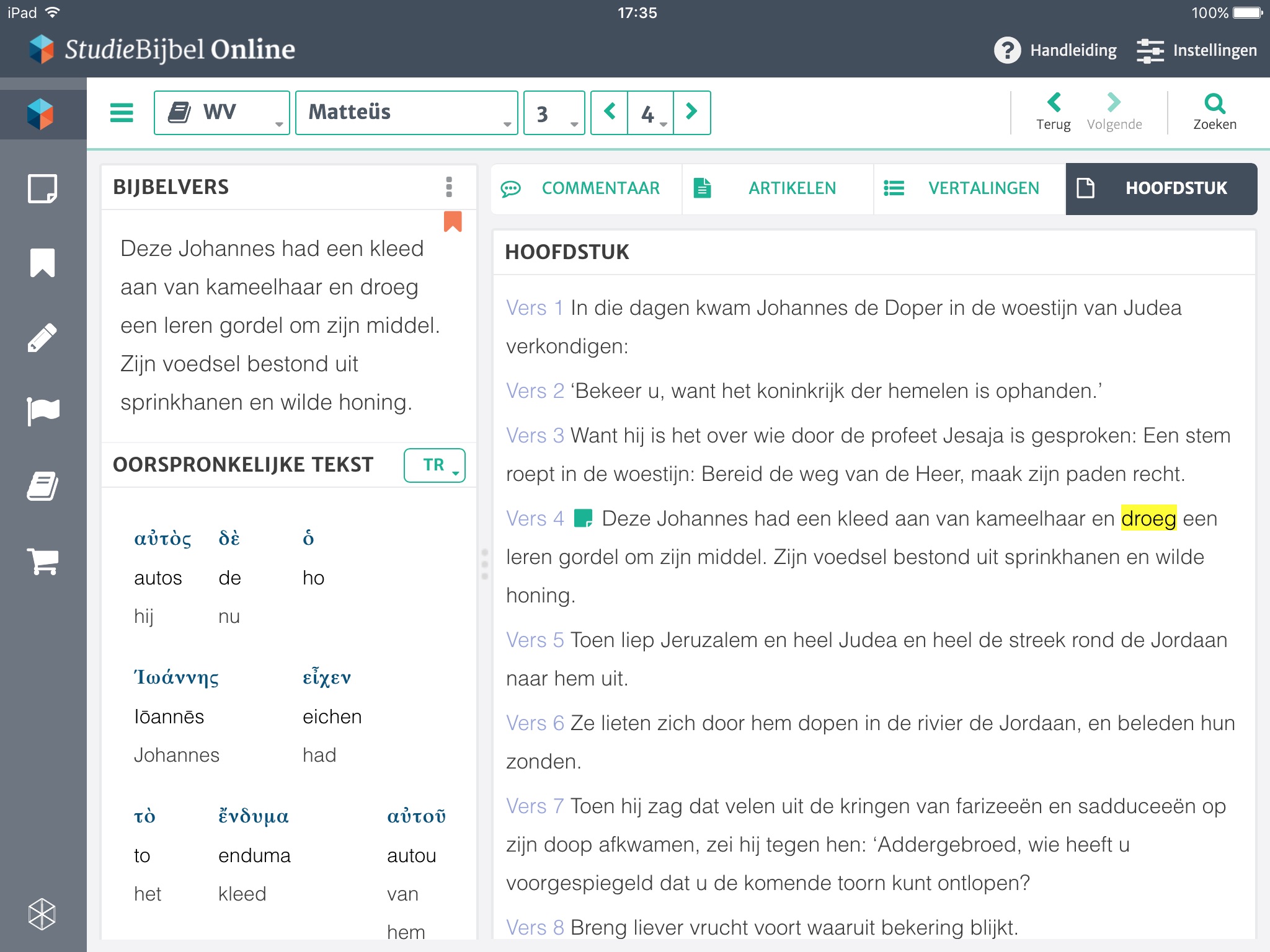Click the Vers 5 link
The width and height of the screenshot is (1270, 952).
click(535, 640)
